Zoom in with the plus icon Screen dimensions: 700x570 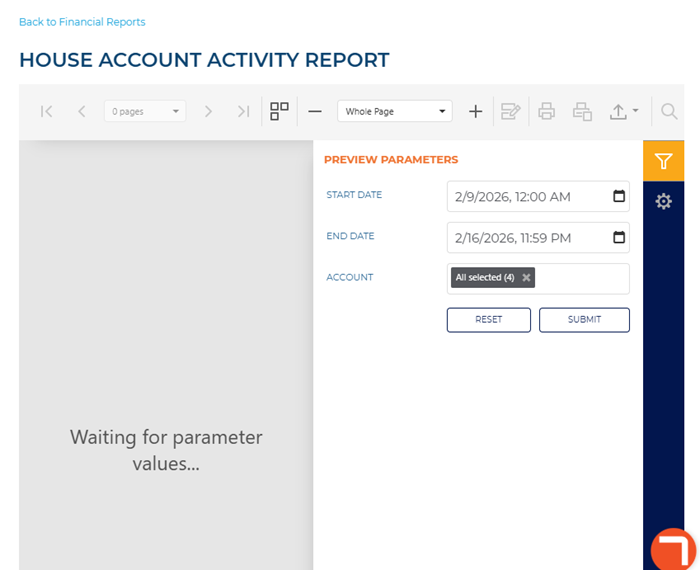[476, 112]
